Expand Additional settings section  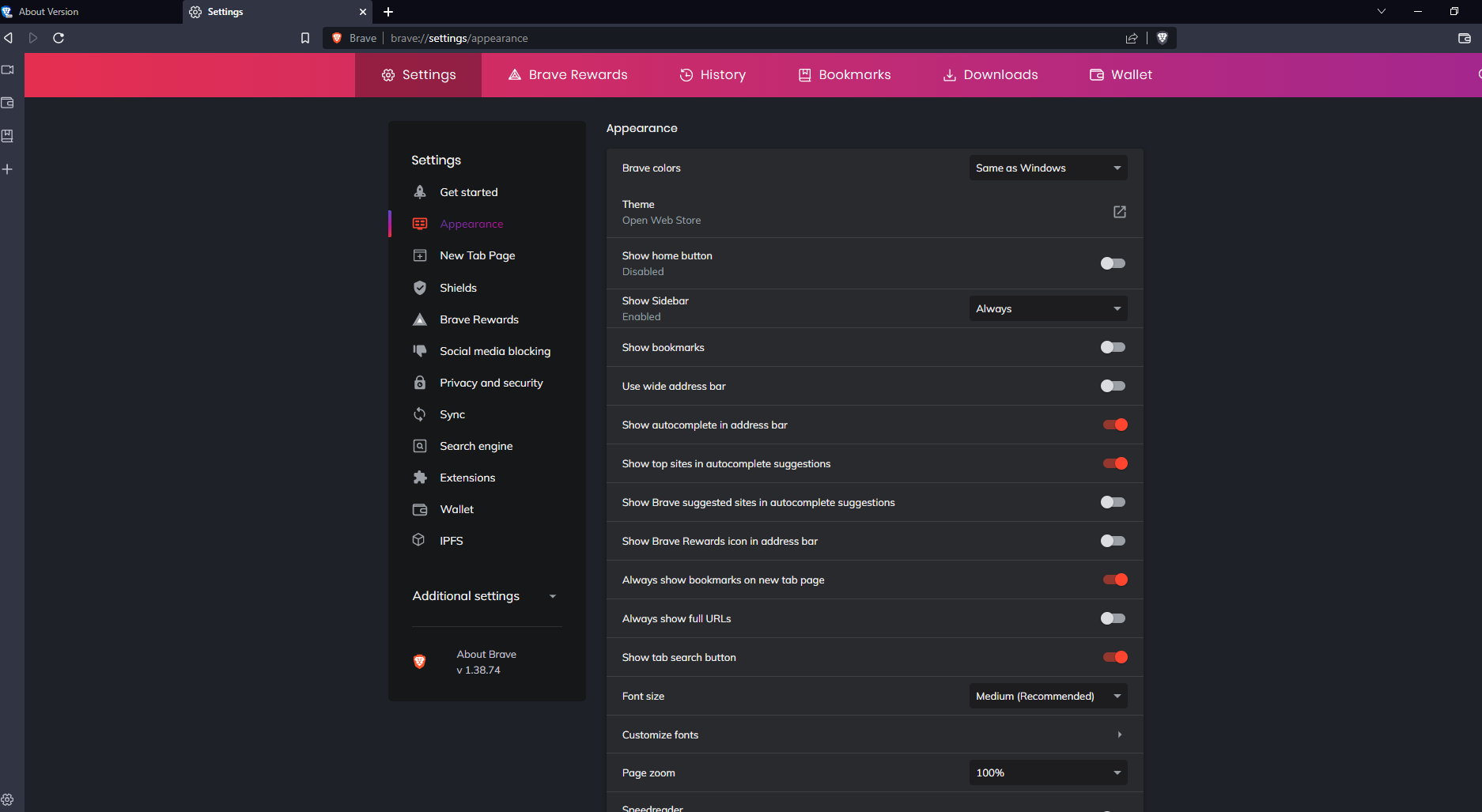[x=484, y=596]
